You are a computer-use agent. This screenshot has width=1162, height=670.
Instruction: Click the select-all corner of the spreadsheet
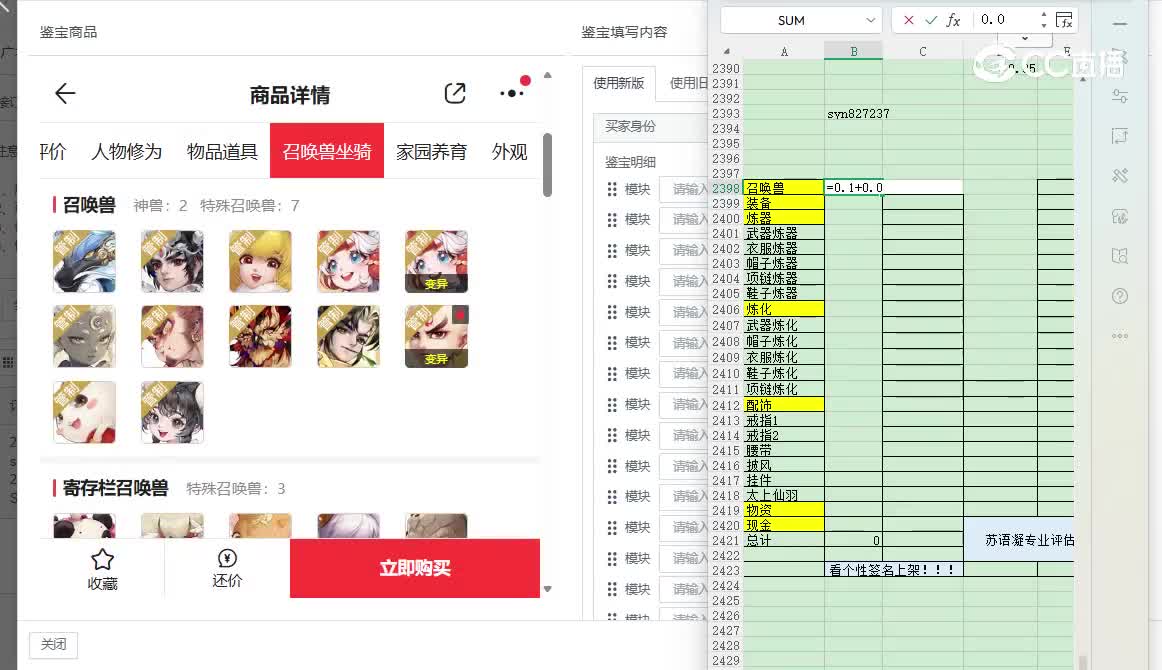(x=727, y=51)
